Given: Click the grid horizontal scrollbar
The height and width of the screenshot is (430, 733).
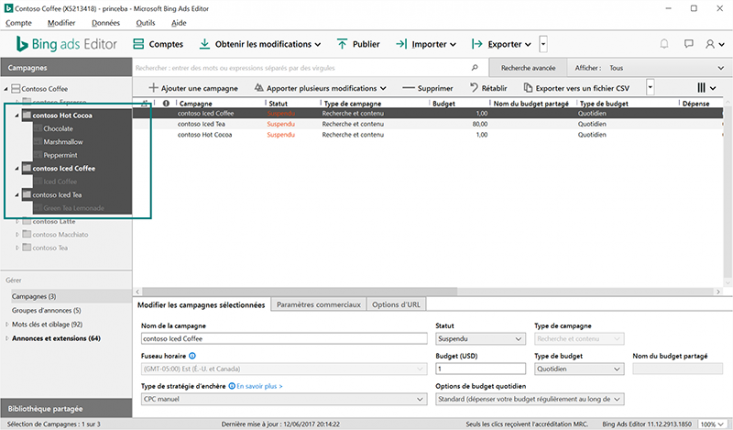Looking at the screenshot, I should 299,292.
